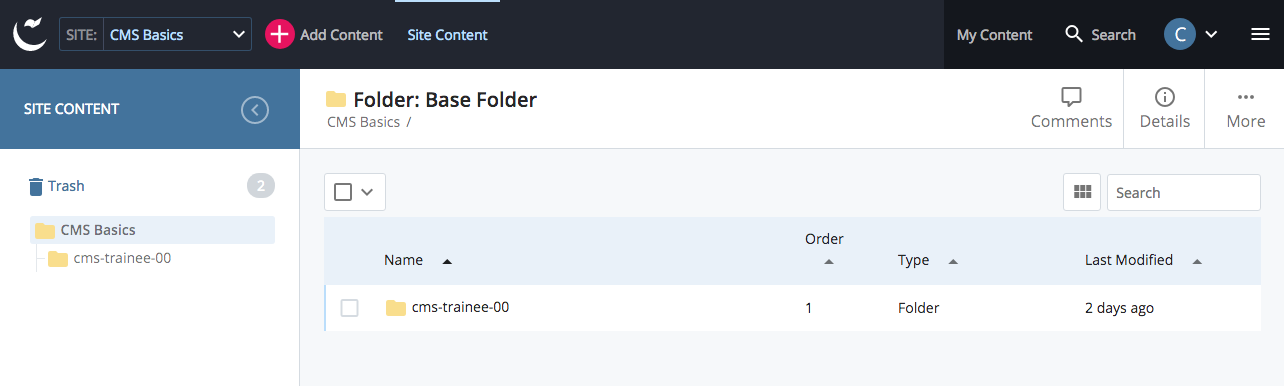Image resolution: width=1284 pixels, height=386 pixels.
Task: Expand the bulk selection dropdown chevron
Action: click(x=367, y=192)
